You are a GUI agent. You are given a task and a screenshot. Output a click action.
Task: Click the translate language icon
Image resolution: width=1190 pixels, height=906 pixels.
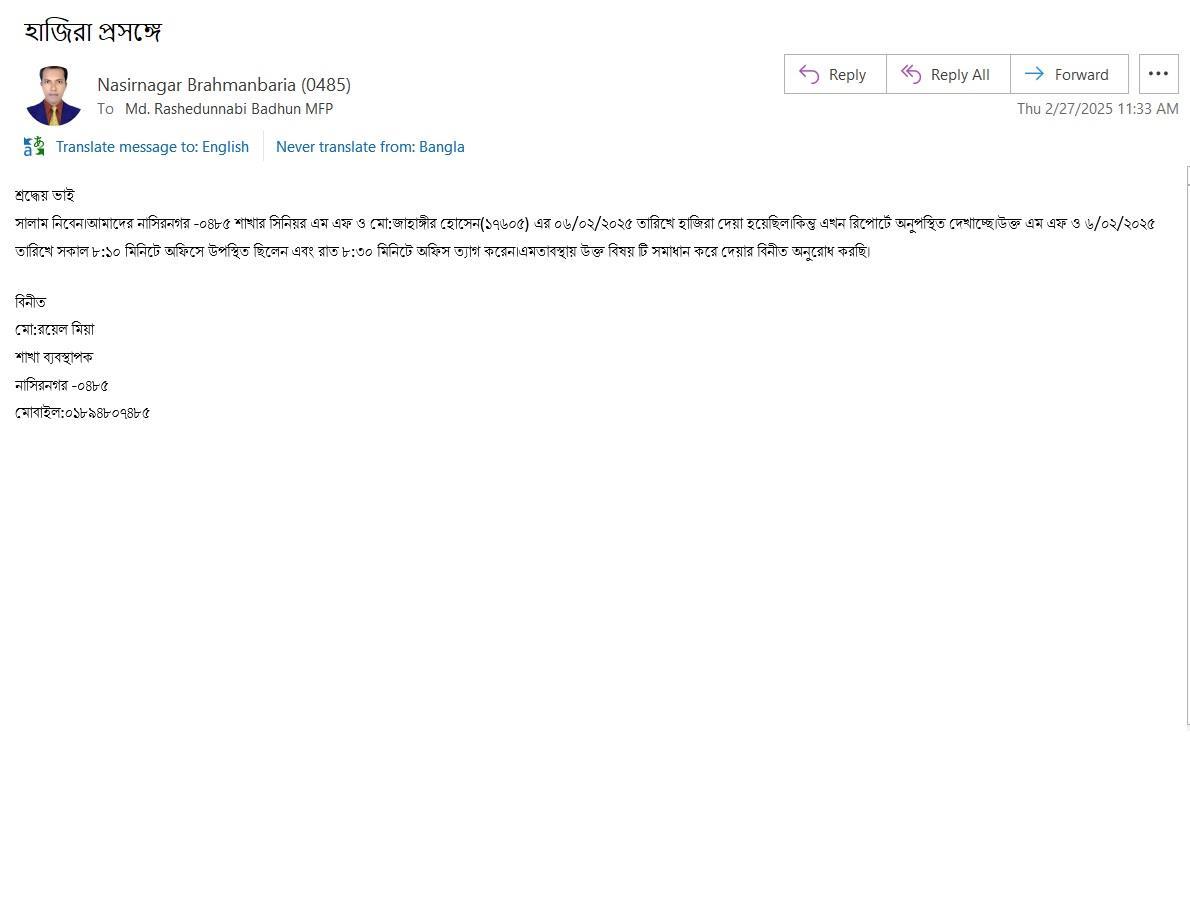pyautogui.click(x=33, y=146)
